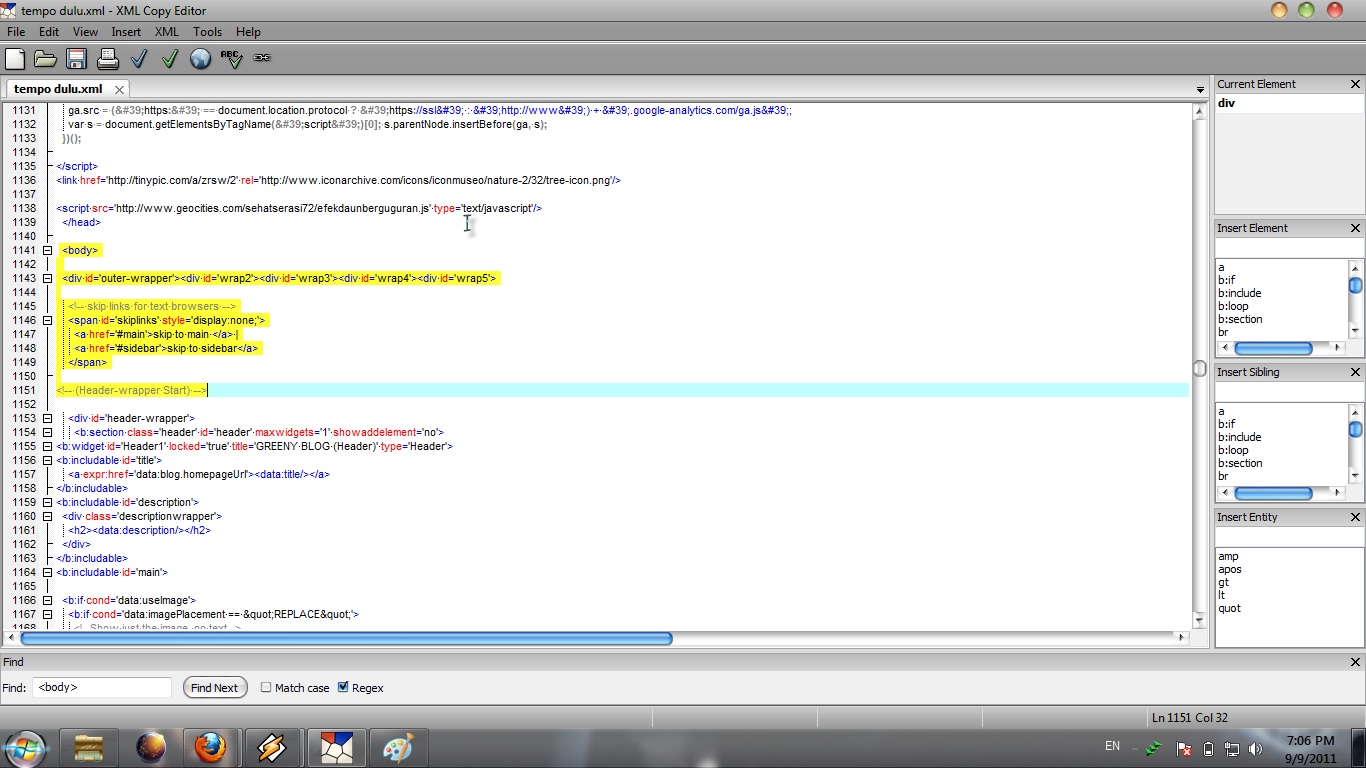The image size is (1366, 768).
Task: Check well-formedness with the blue checkmark
Action: click(139, 59)
